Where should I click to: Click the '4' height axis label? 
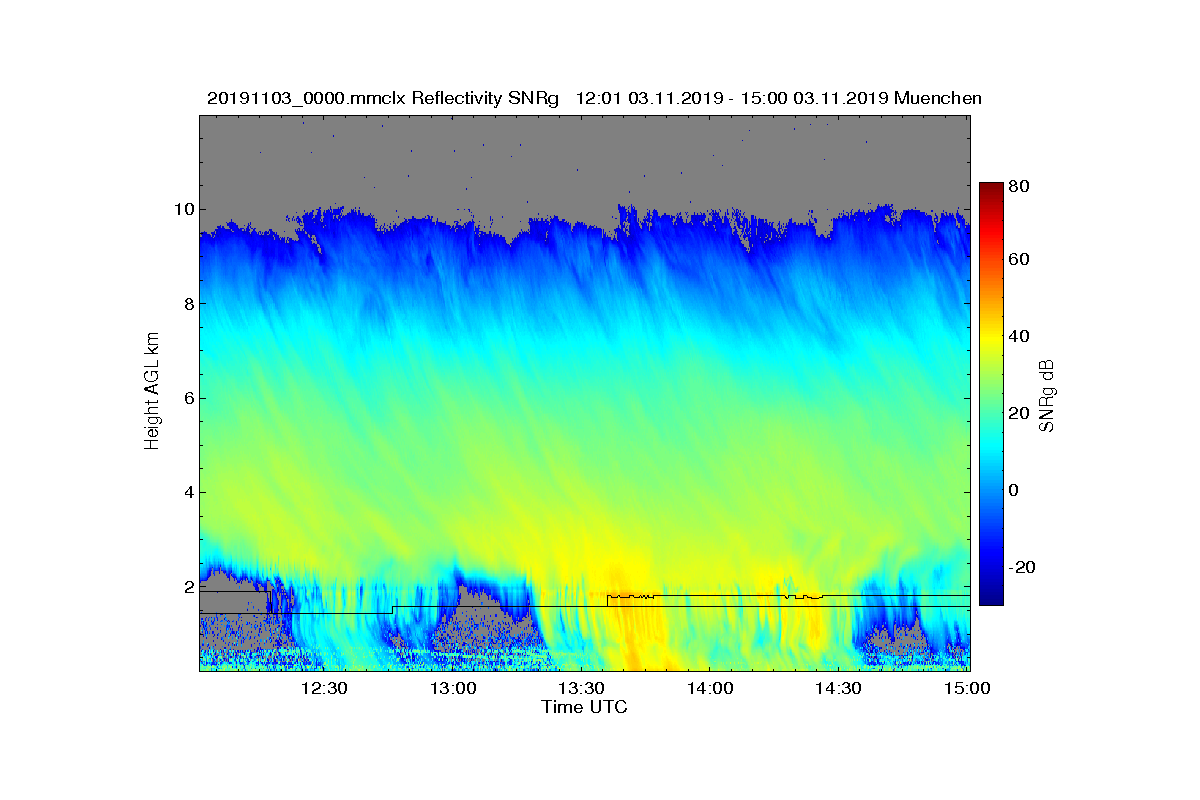[x=187, y=492]
